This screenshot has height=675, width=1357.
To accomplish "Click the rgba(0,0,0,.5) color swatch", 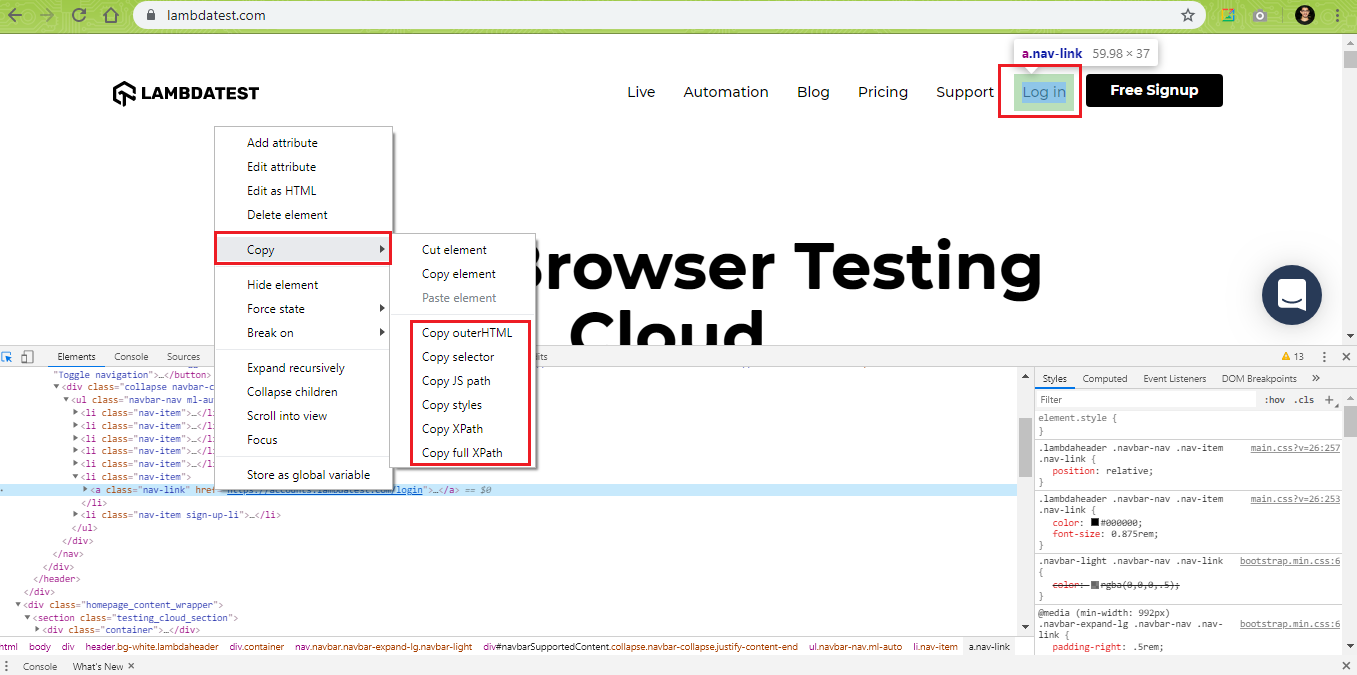I will tap(1095, 585).
